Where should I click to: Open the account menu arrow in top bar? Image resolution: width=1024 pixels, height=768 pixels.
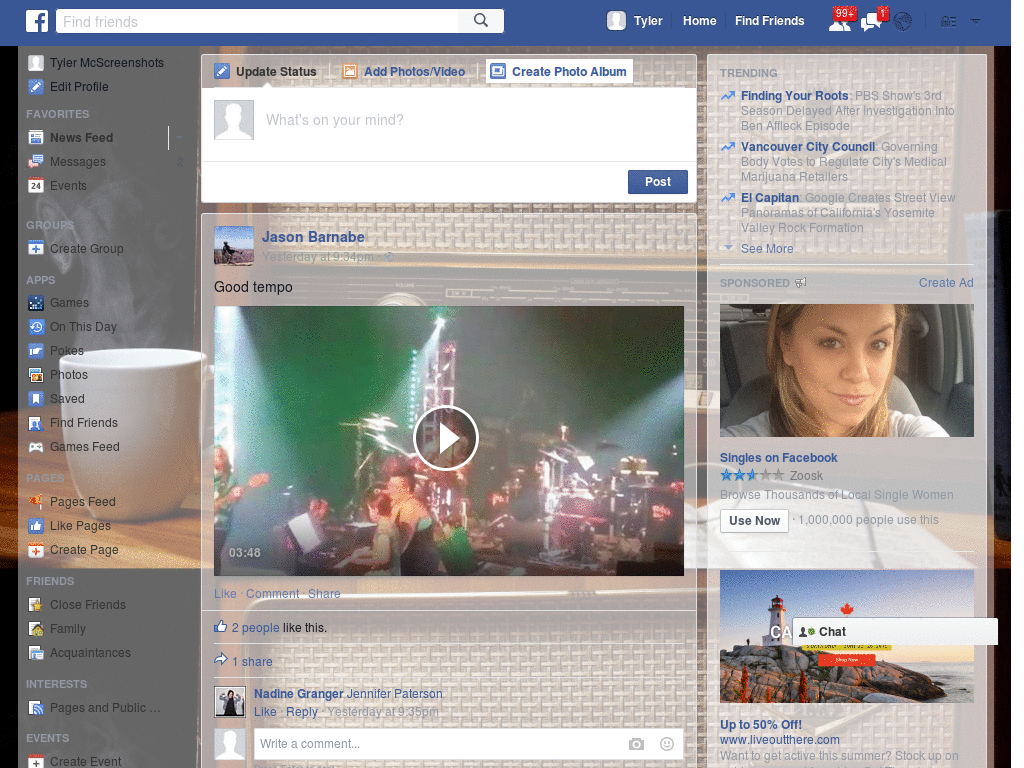point(975,21)
